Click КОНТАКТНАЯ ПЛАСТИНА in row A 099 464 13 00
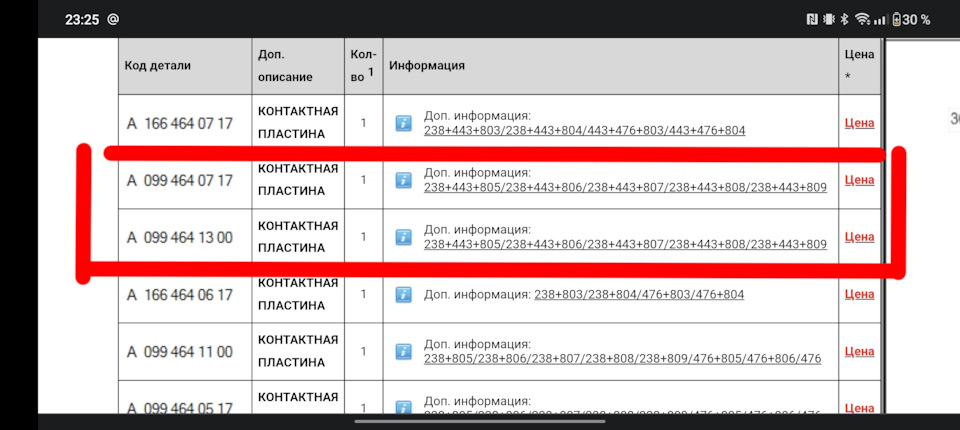This screenshot has height=430, width=960. (298, 236)
